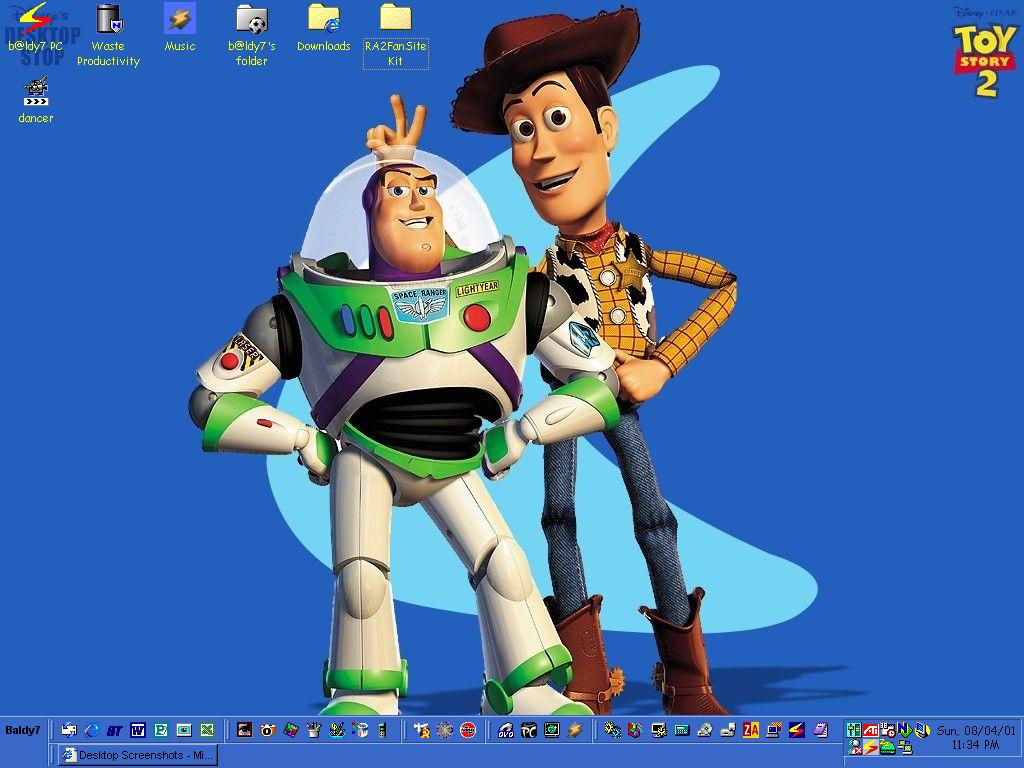Open the b@ldy7 PC desktop icon
Screen dimensions: 1024x768
pos(35,19)
